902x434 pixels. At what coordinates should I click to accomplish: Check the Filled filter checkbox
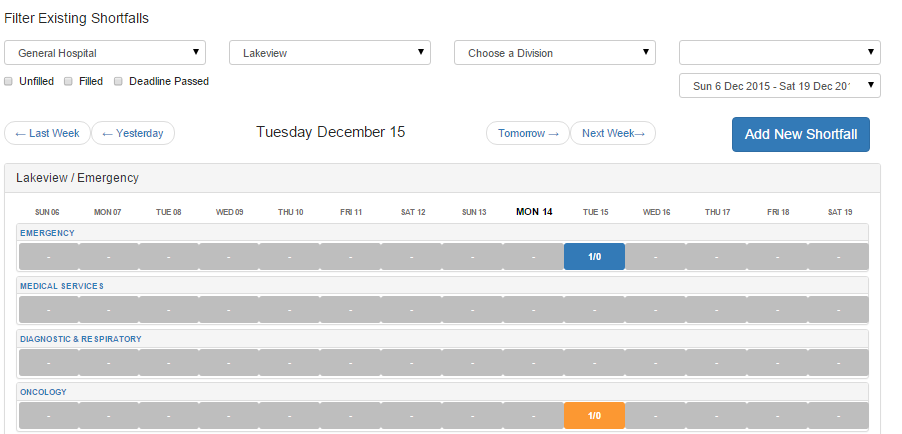(69, 81)
